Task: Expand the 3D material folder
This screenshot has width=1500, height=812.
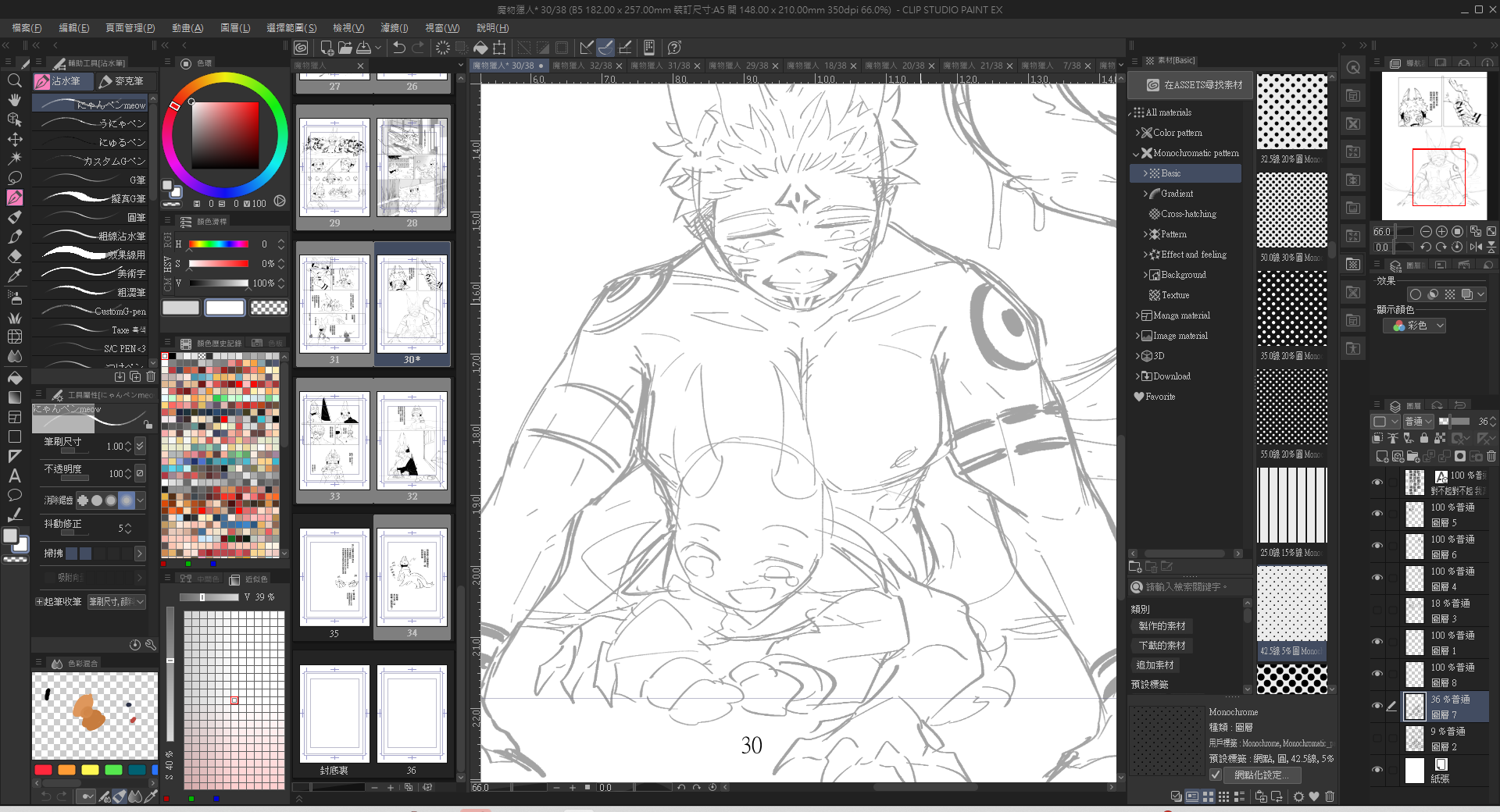Action: 1137,356
